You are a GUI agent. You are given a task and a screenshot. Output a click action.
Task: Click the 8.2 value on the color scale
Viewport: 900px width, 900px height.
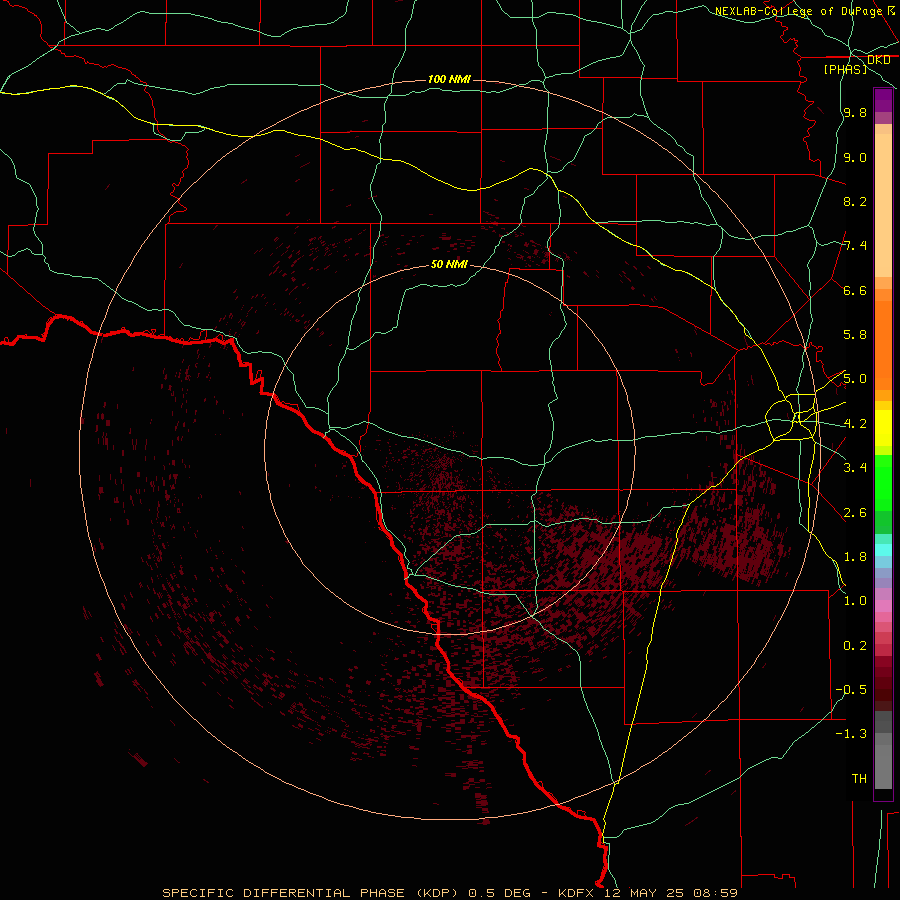(x=855, y=201)
